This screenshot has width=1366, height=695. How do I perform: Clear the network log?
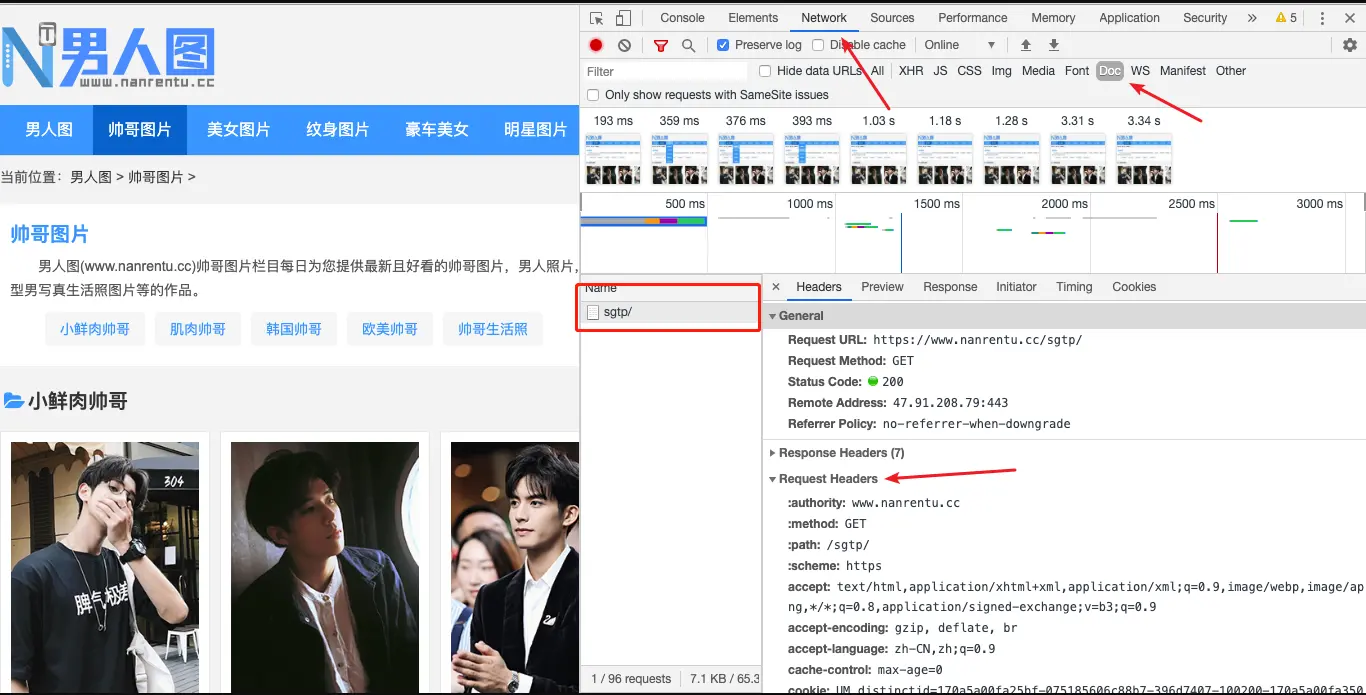tap(624, 45)
